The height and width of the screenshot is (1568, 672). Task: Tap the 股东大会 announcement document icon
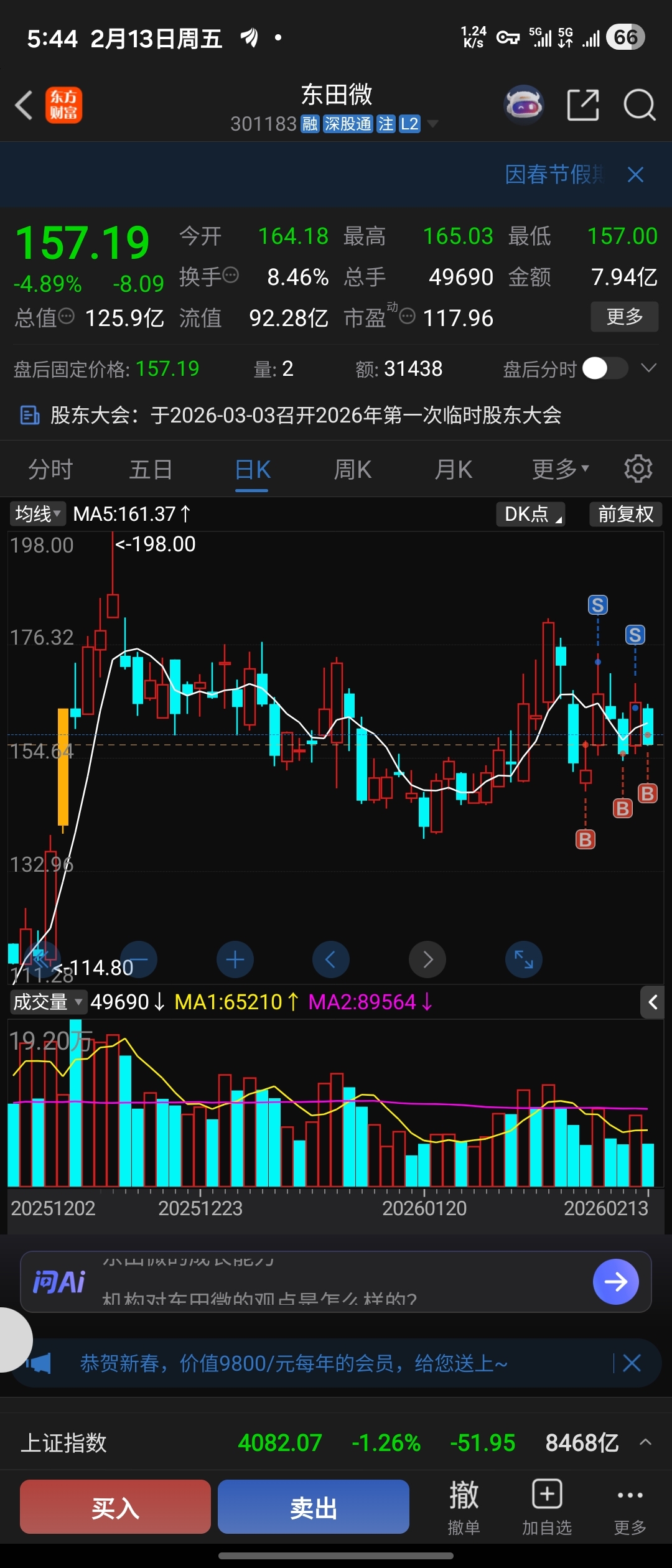point(30,415)
